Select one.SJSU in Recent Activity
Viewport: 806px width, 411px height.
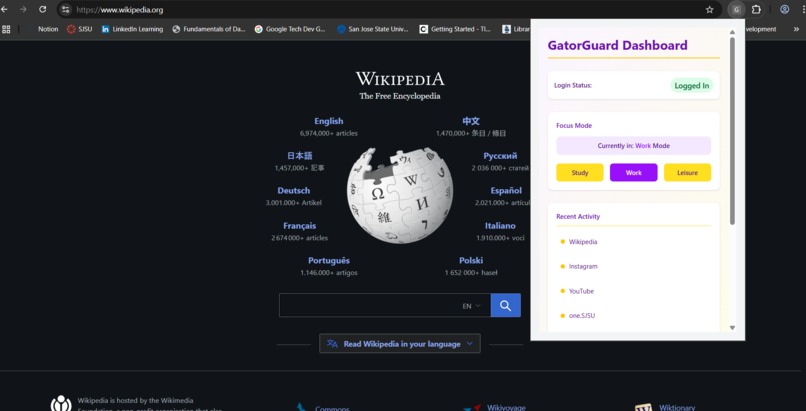(582, 315)
